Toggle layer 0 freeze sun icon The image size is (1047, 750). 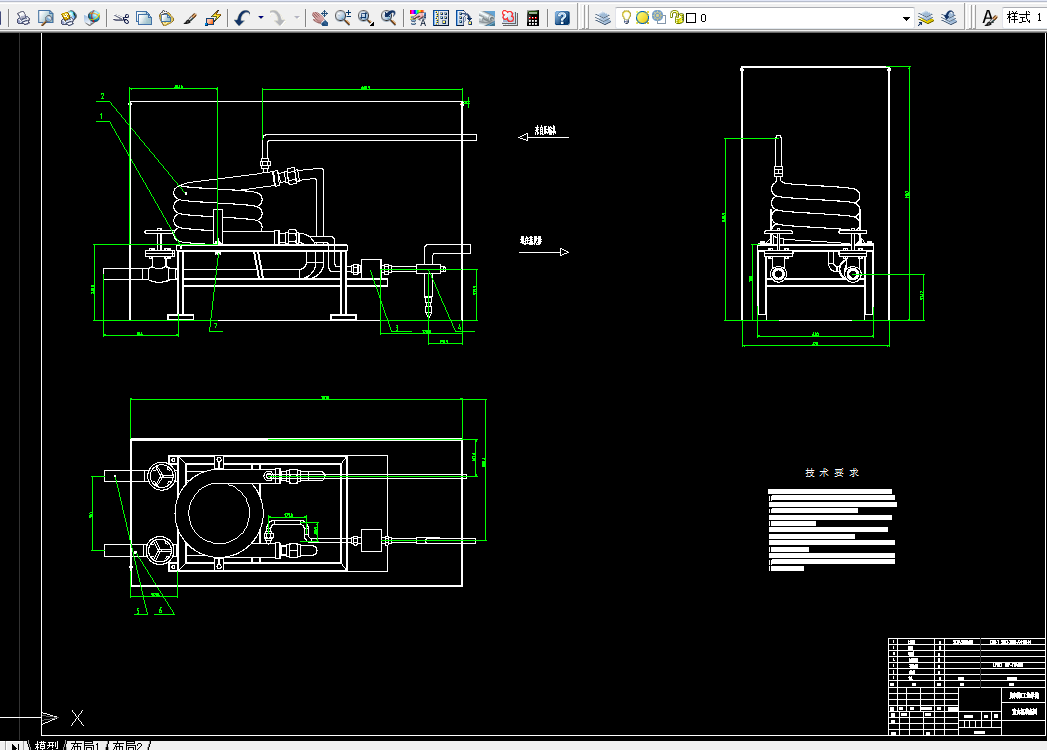click(x=642, y=18)
